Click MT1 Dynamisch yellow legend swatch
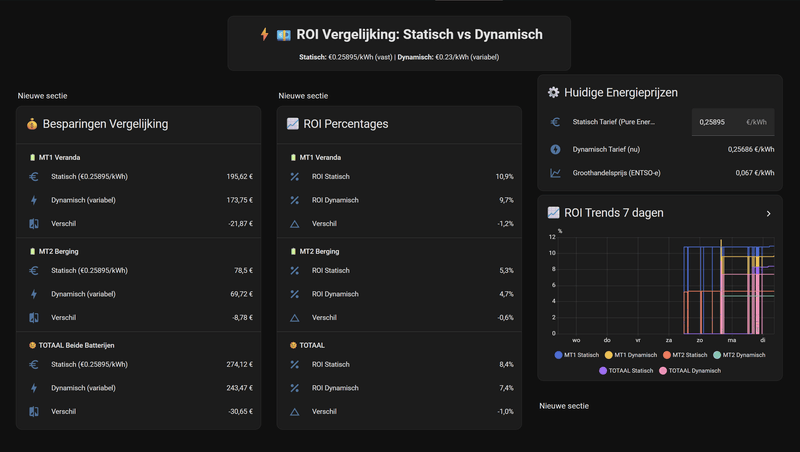The image size is (800, 452). [609, 355]
